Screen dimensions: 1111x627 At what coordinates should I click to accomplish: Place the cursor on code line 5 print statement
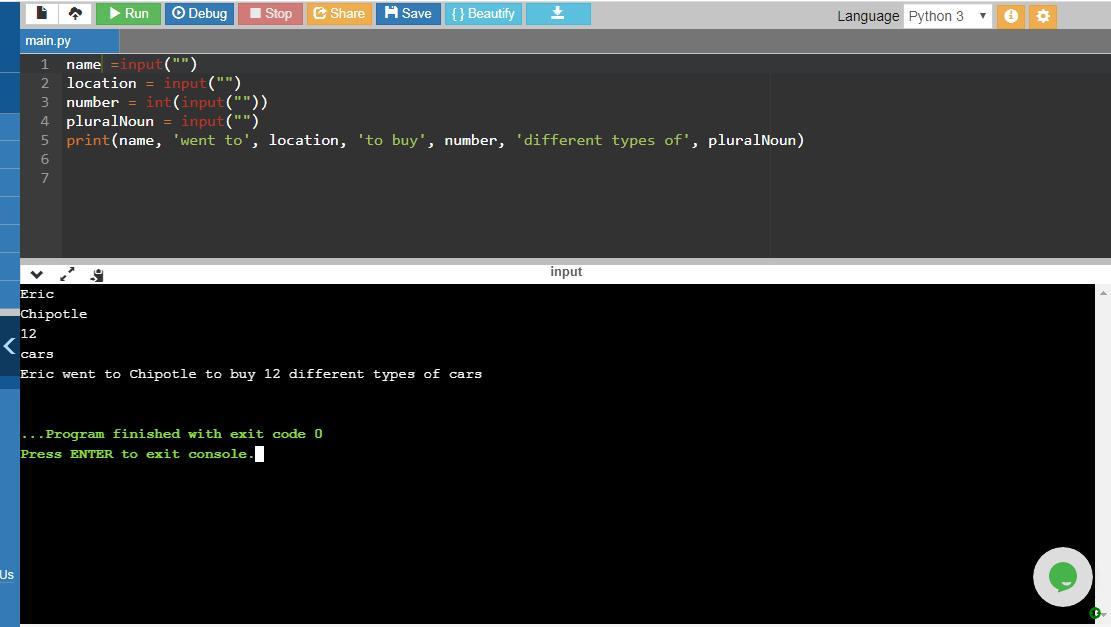[x=435, y=140]
